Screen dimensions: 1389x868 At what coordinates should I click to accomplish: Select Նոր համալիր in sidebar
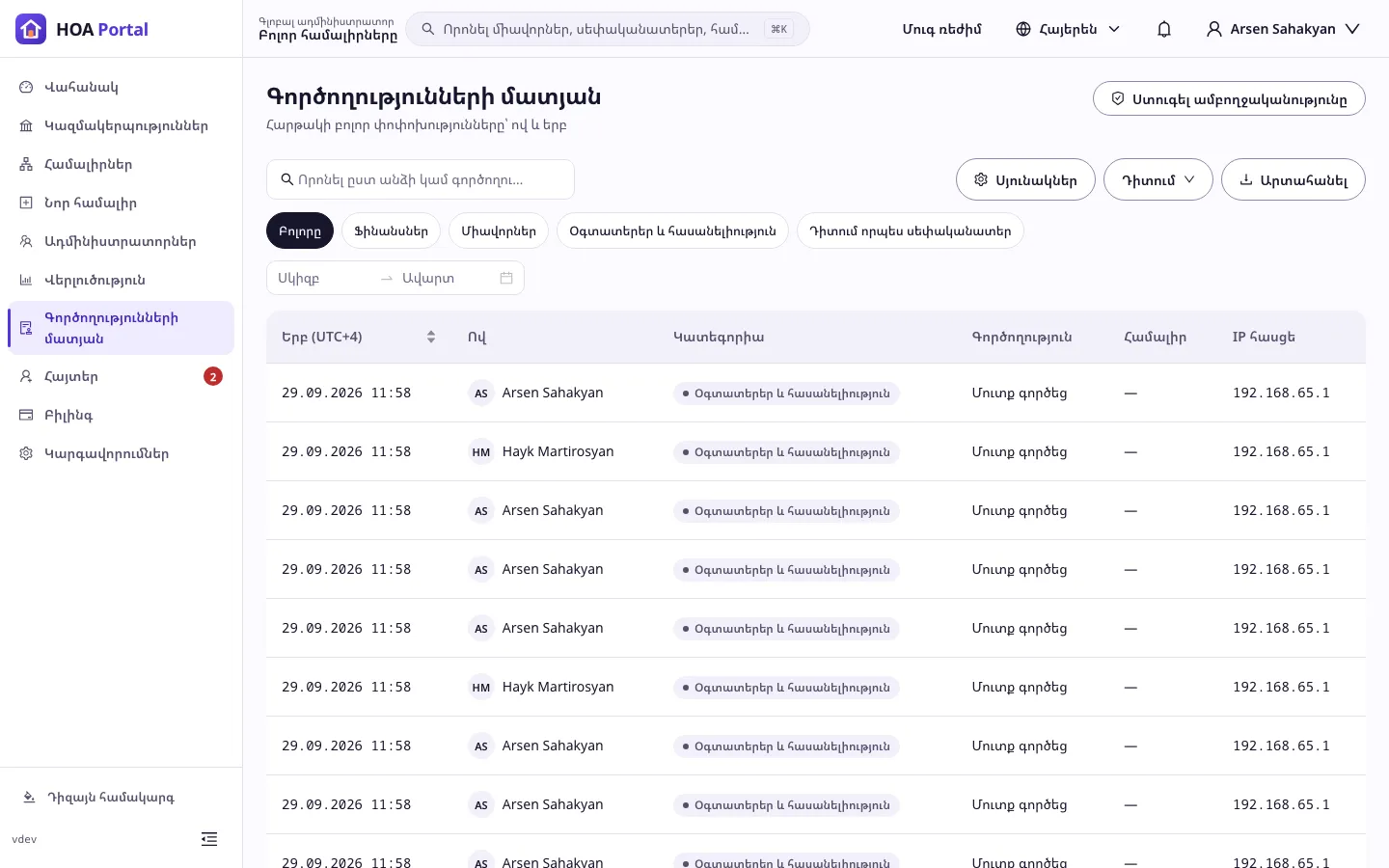click(x=121, y=203)
